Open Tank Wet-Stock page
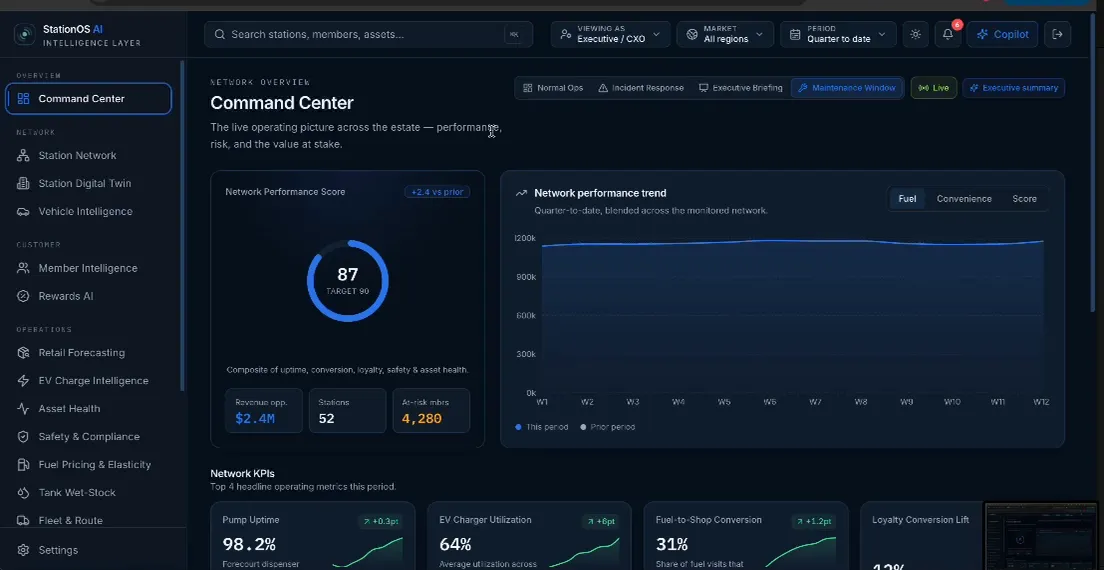The image size is (1104, 570). click(x=77, y=493)
